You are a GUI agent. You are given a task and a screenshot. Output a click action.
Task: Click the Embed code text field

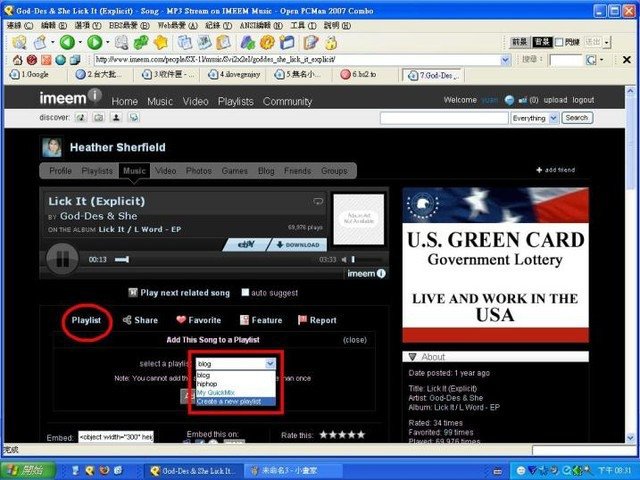(116, 437)
